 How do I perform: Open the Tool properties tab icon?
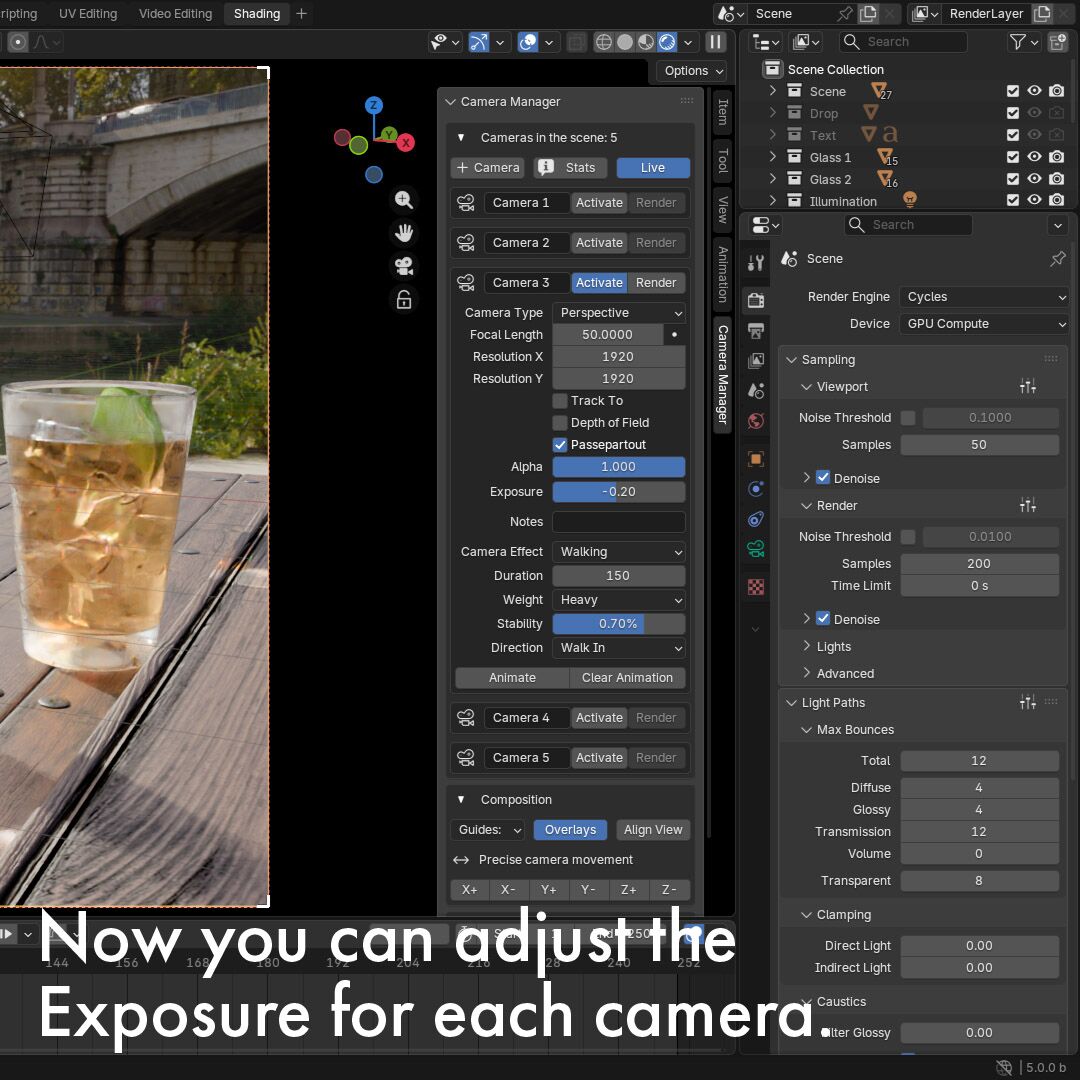(x=756, y=263)
